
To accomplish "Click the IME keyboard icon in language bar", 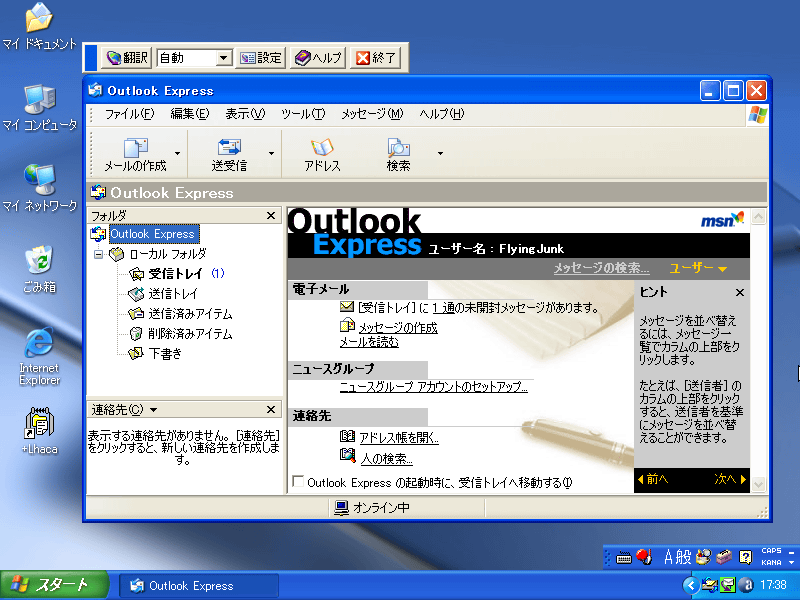I will [x=623, y=558].
